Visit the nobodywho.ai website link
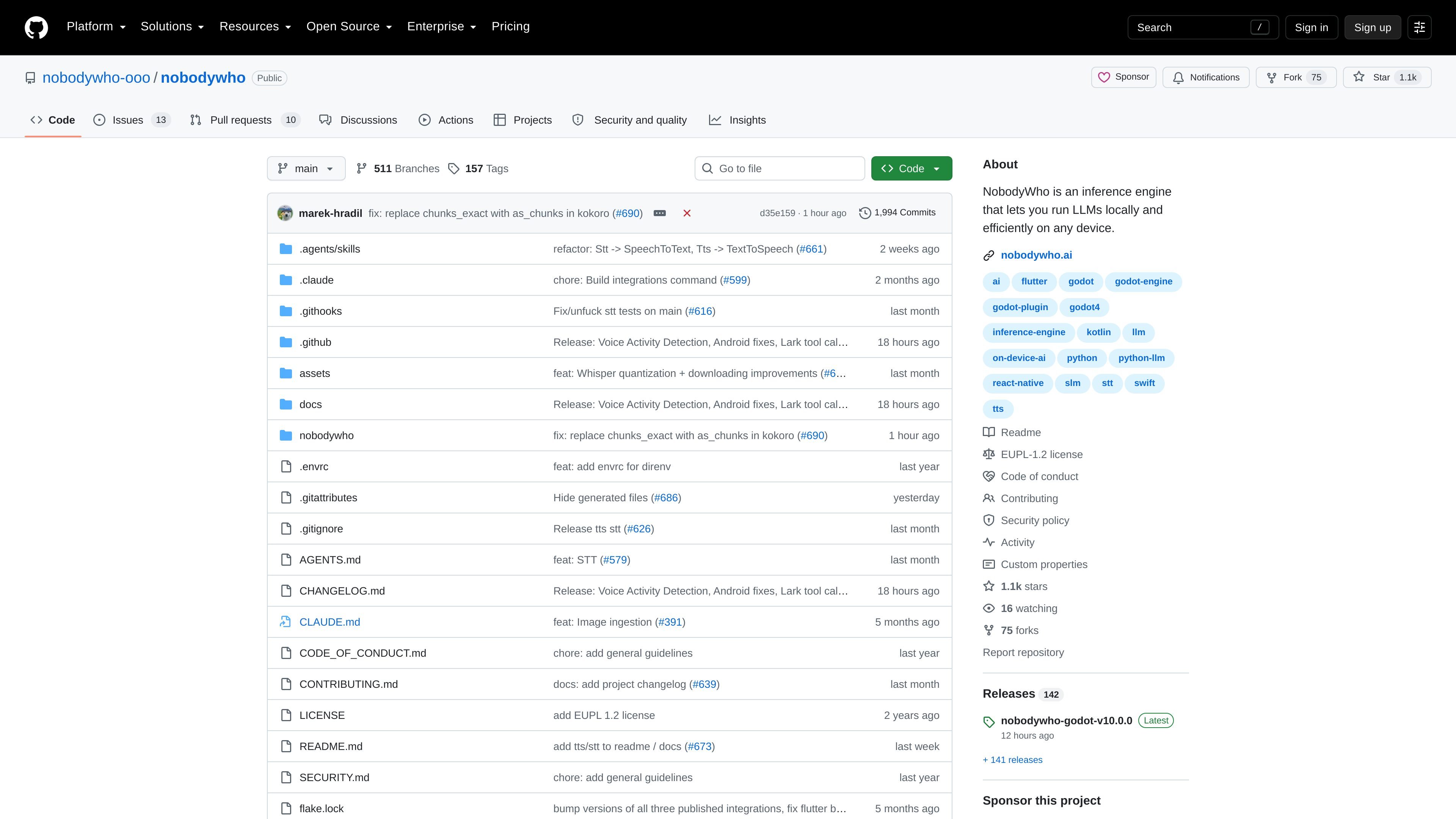Viewport: 1456px width, 819px height. point(1036,256)
